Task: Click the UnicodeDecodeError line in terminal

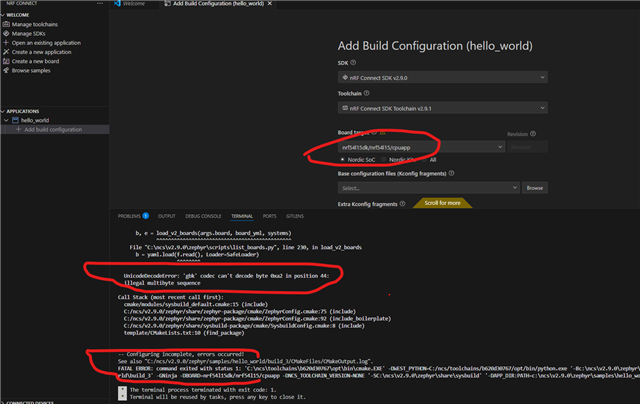Action: [227, 276]
